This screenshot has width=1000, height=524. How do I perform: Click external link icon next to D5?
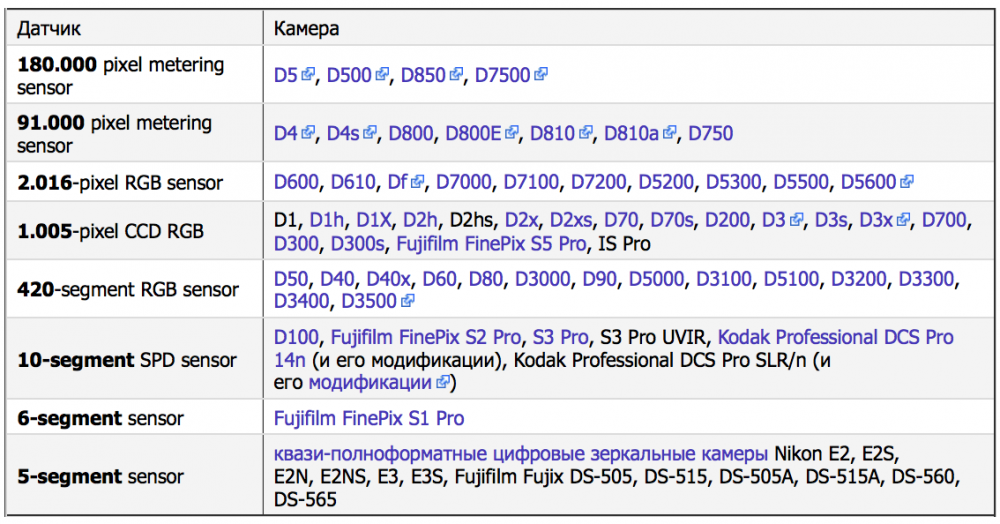click(308, 75)
